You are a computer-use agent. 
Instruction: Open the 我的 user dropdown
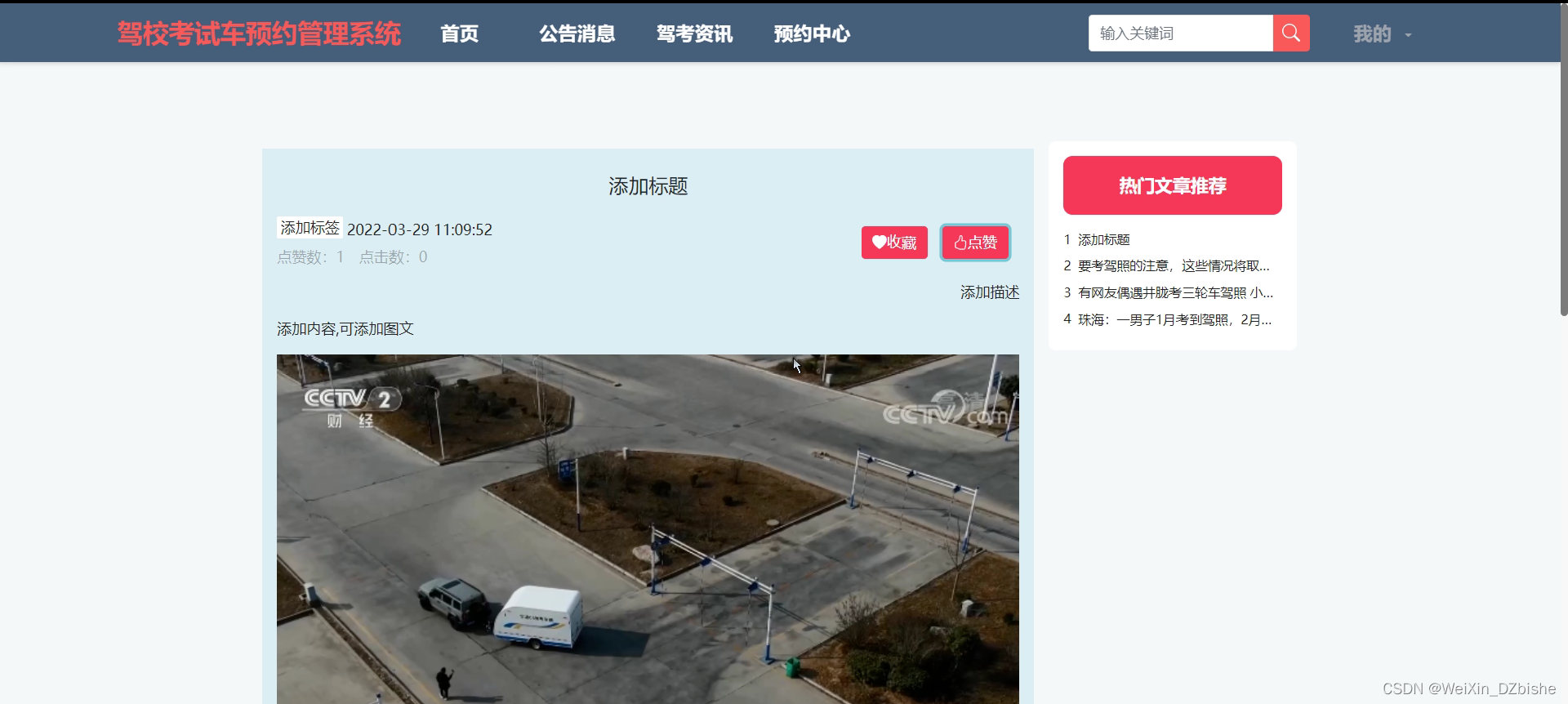(x=1382, y=34)
